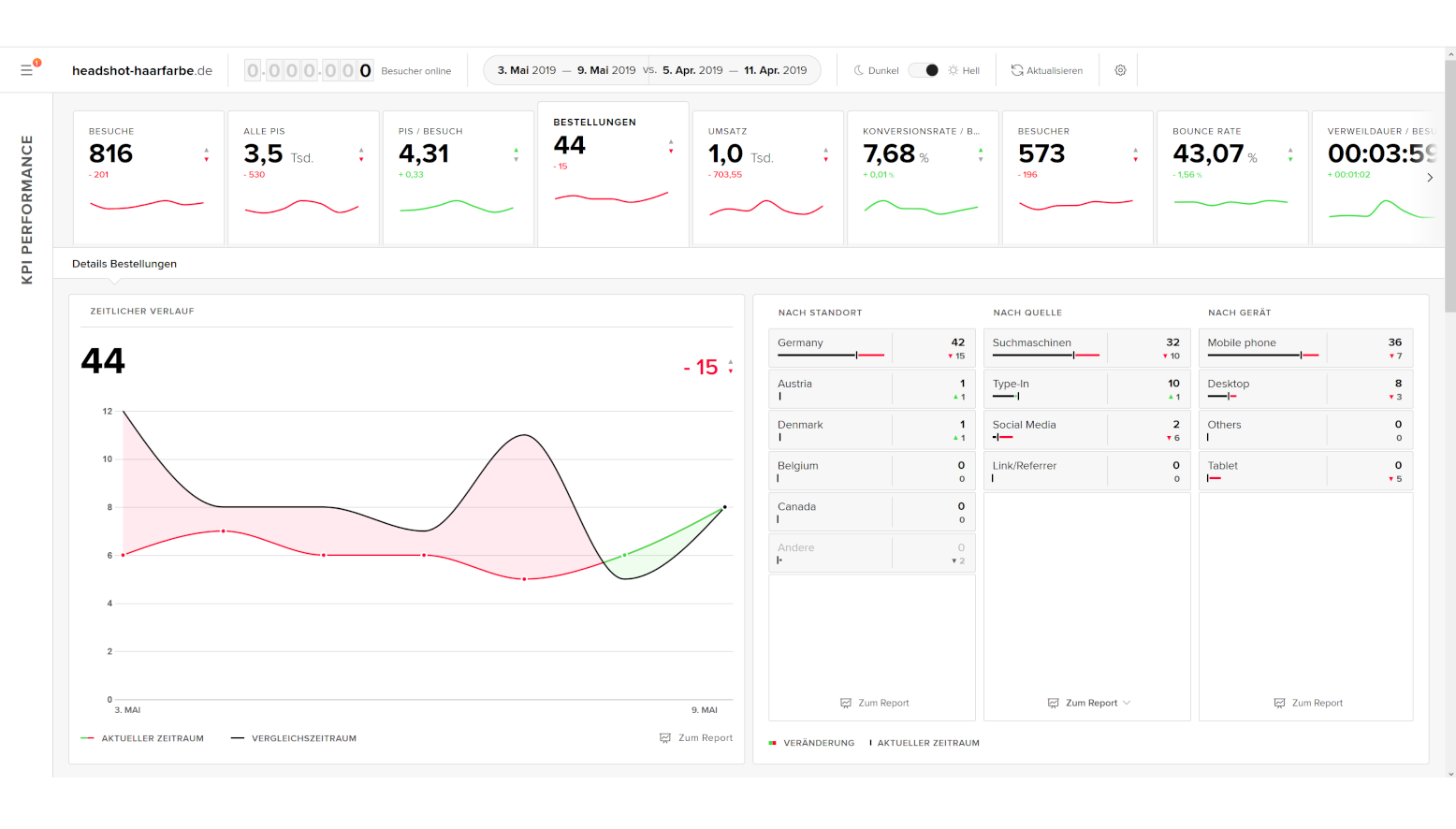Click Zum Report link in Nach Standort
The image size is (1456, 829).
click(x=883, y=703)
